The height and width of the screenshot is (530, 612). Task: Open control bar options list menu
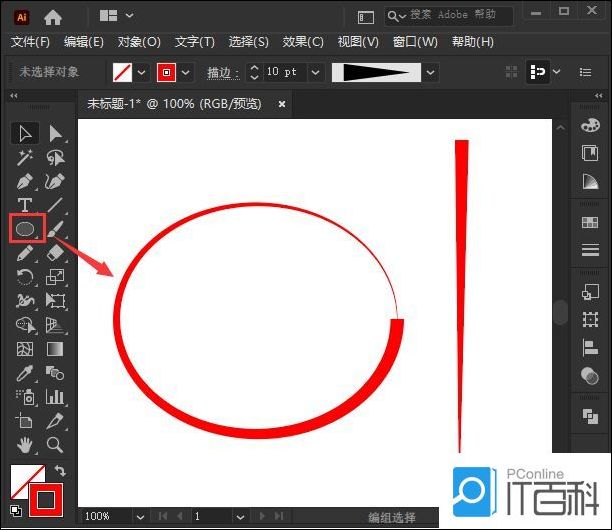click(x=585, y=72)
